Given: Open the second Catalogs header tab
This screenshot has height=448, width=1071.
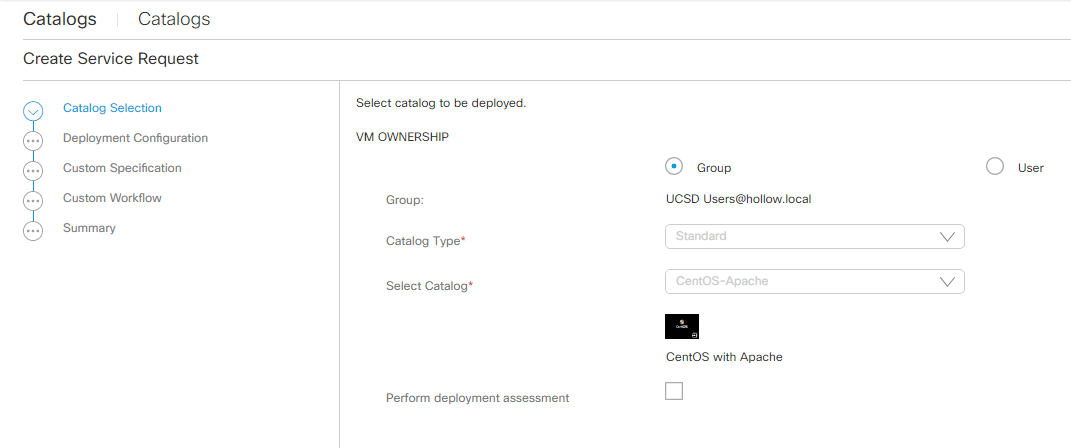Looking at the screenshot, I should [174, 19].
